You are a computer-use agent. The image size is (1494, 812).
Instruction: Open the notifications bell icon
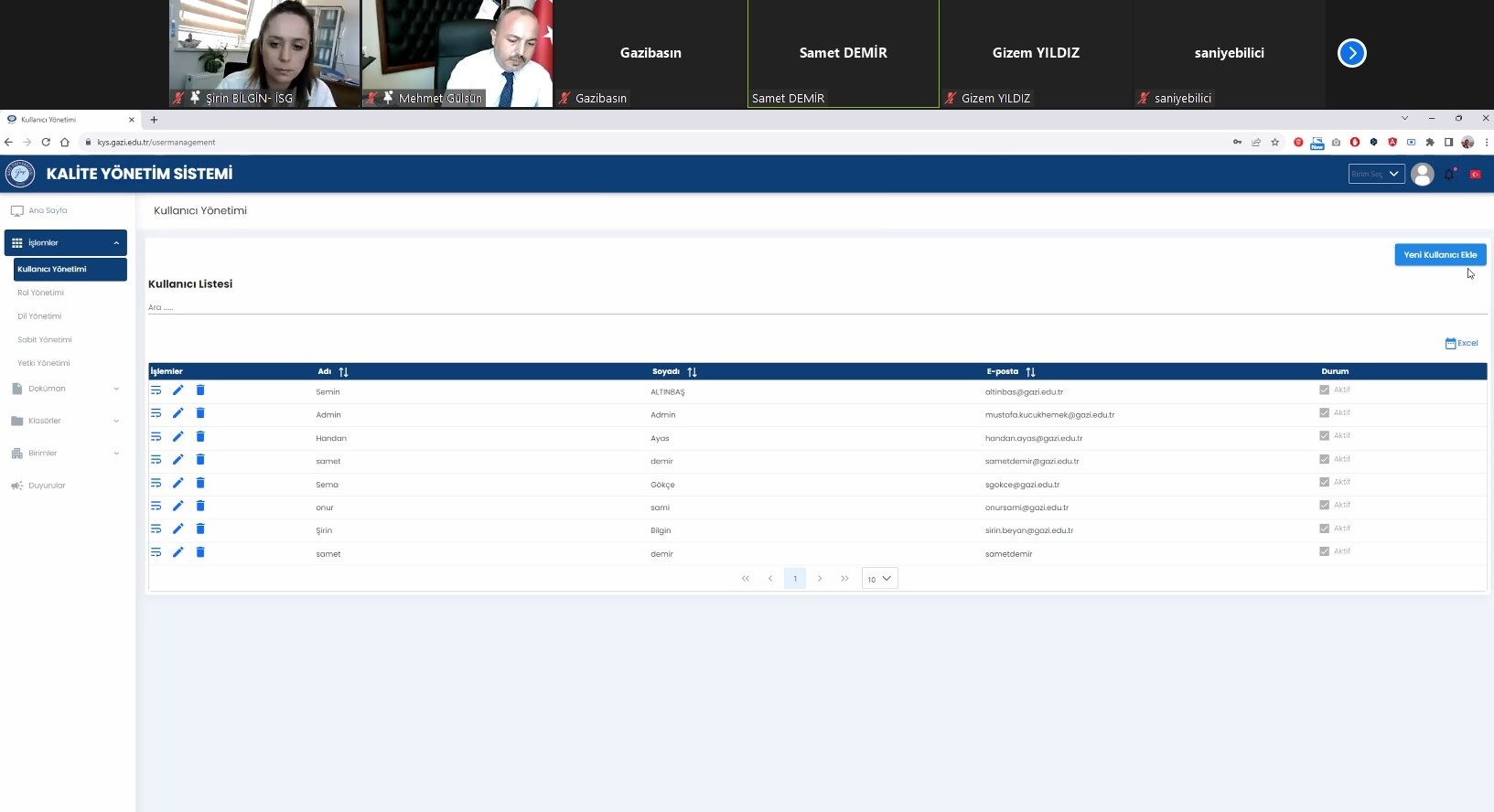(1449, 174)
